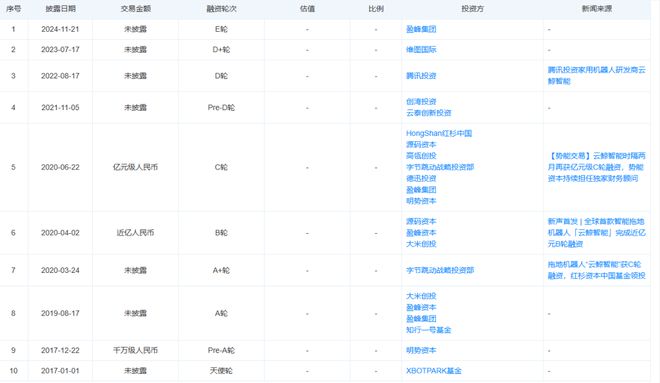Open 高领创投 investor link
The image size is (660, 383).
pyautogui.click(x=421, y=156)
